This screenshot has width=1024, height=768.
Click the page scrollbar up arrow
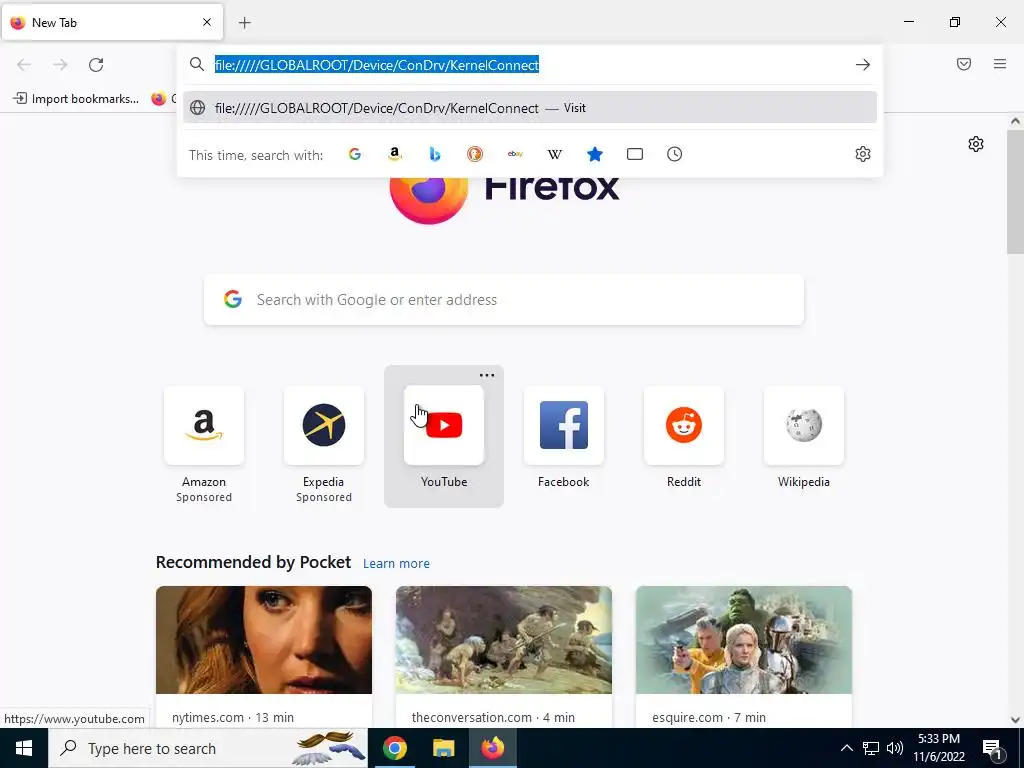click(x=1015, y=121)
